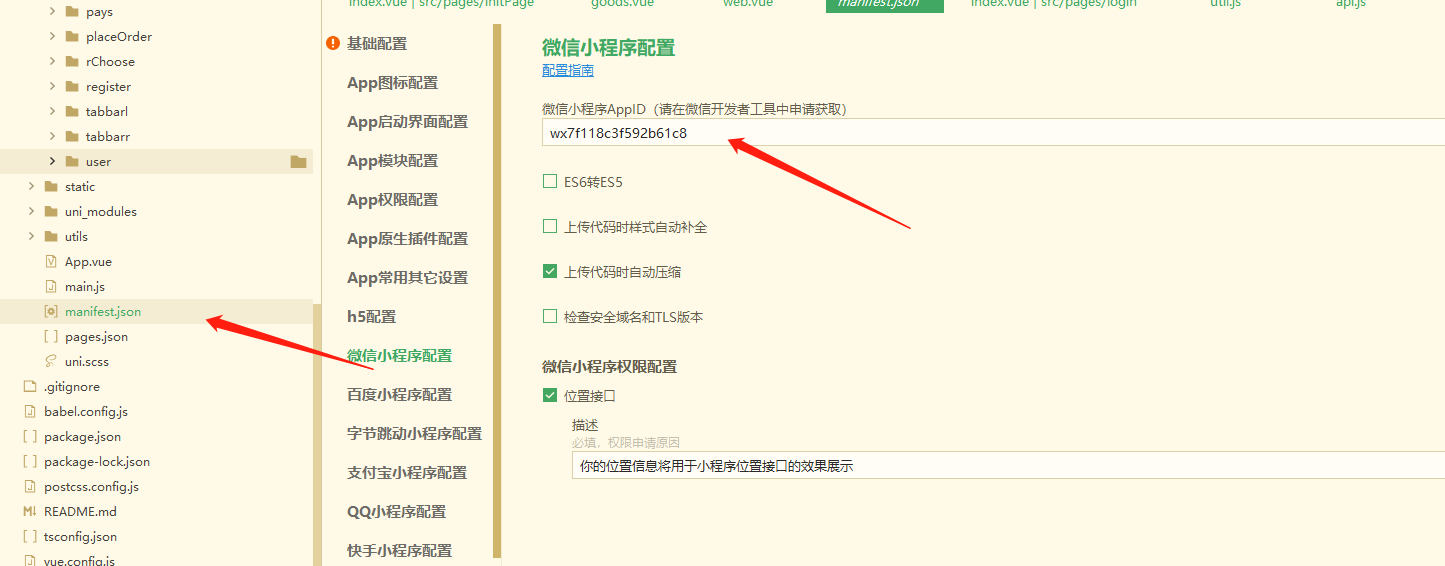This screenshot has height=566, width=1445.
Task: Click the utils folder icon
Action: point(51,237)
